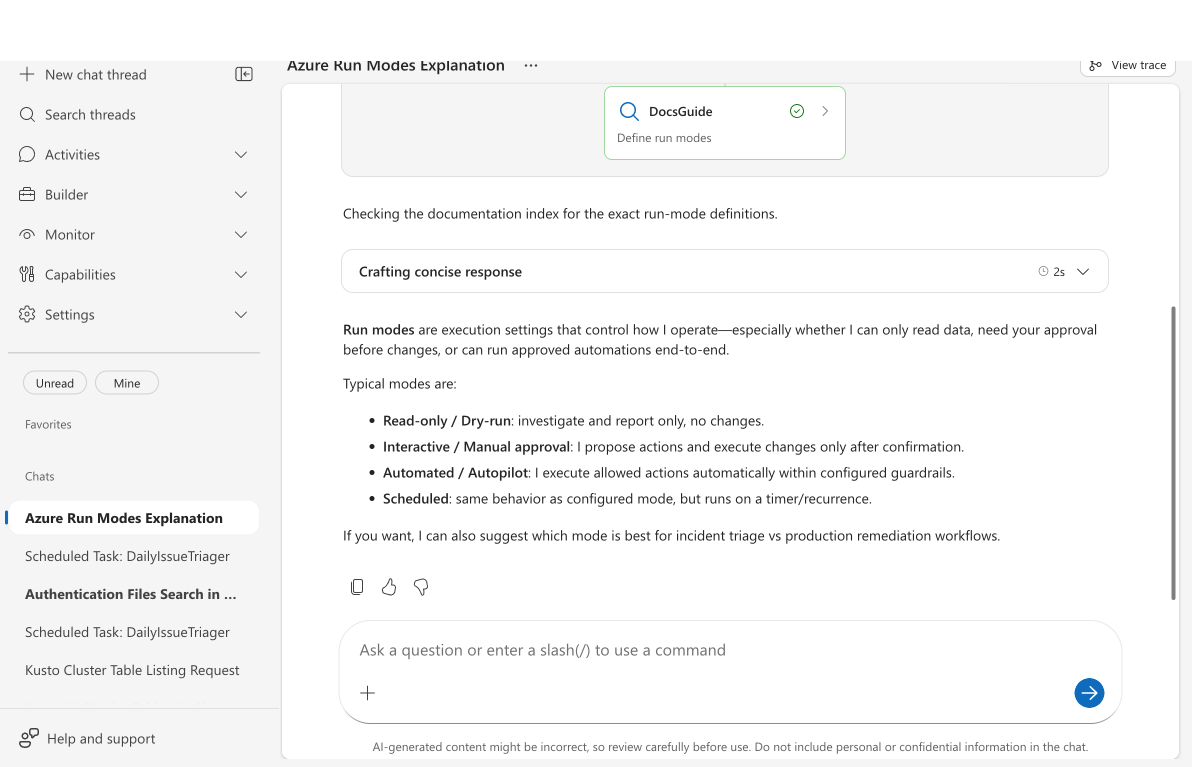The height and width of the screenshot is (767, 1192).
Task: Expand the Builder section
Action: tap(240, 195)
